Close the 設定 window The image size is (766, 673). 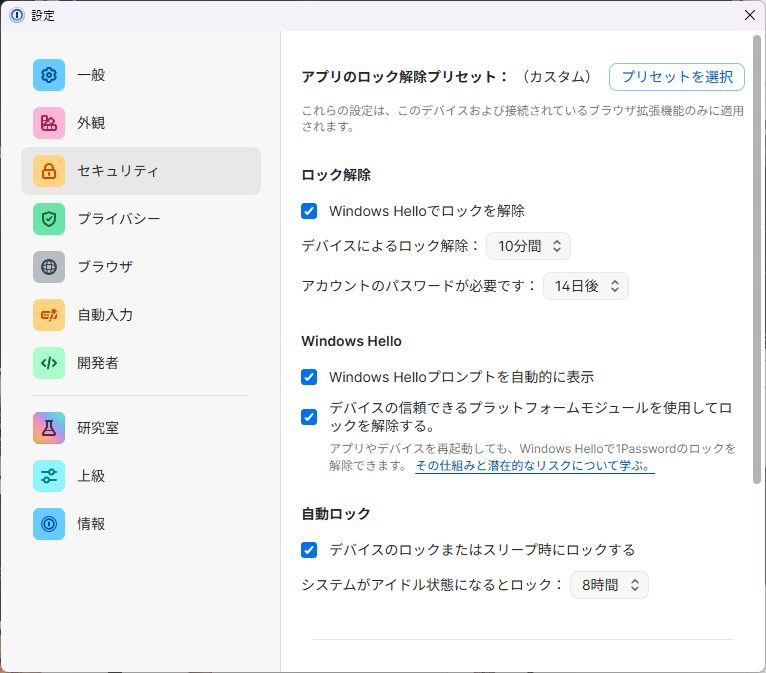[x=750, y=15]
